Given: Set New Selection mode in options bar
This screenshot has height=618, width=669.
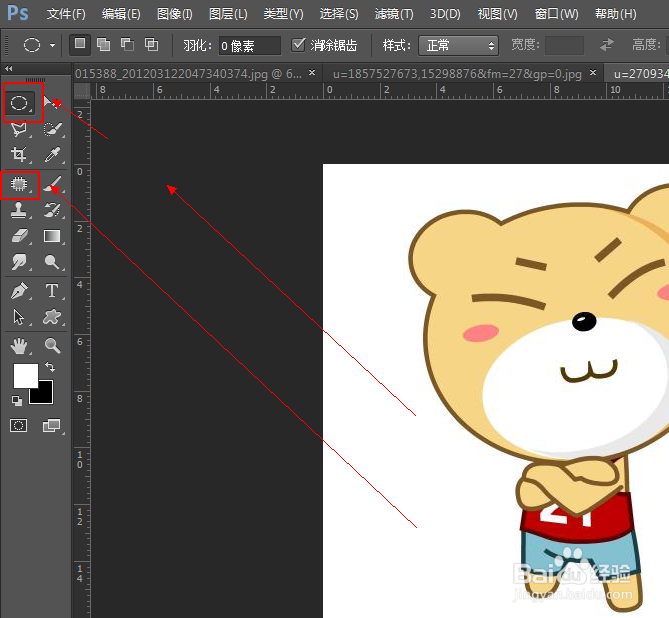Looking at the screenshot, I should (x=80, y=44).
